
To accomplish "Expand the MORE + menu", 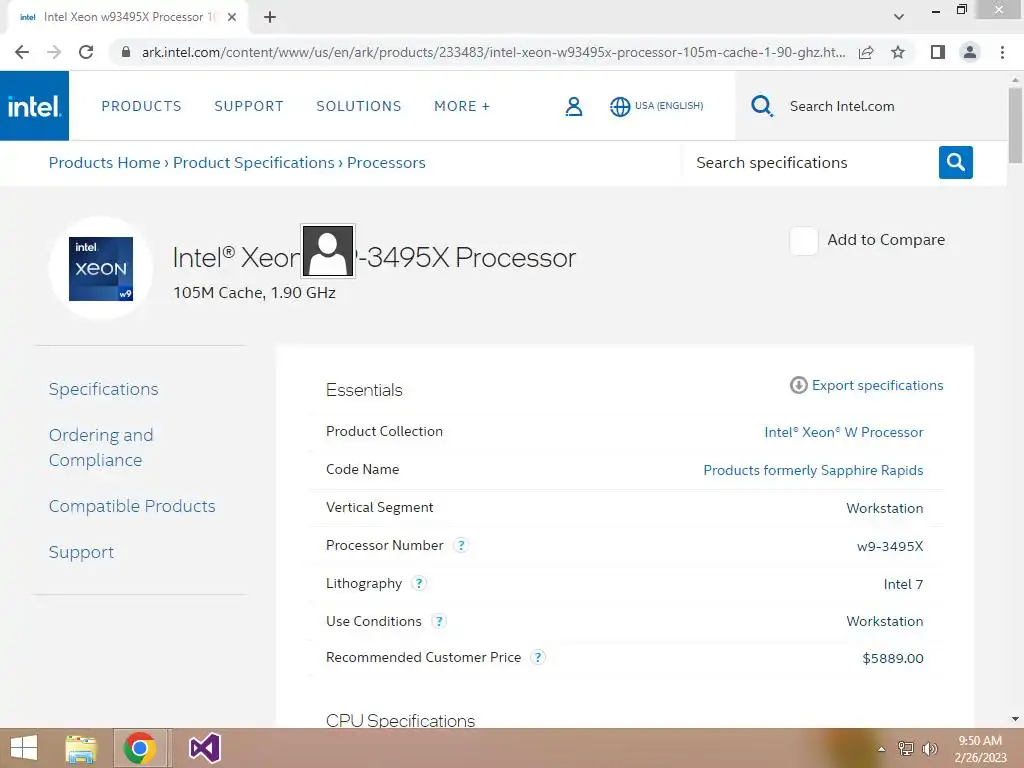I will [462, 106].
